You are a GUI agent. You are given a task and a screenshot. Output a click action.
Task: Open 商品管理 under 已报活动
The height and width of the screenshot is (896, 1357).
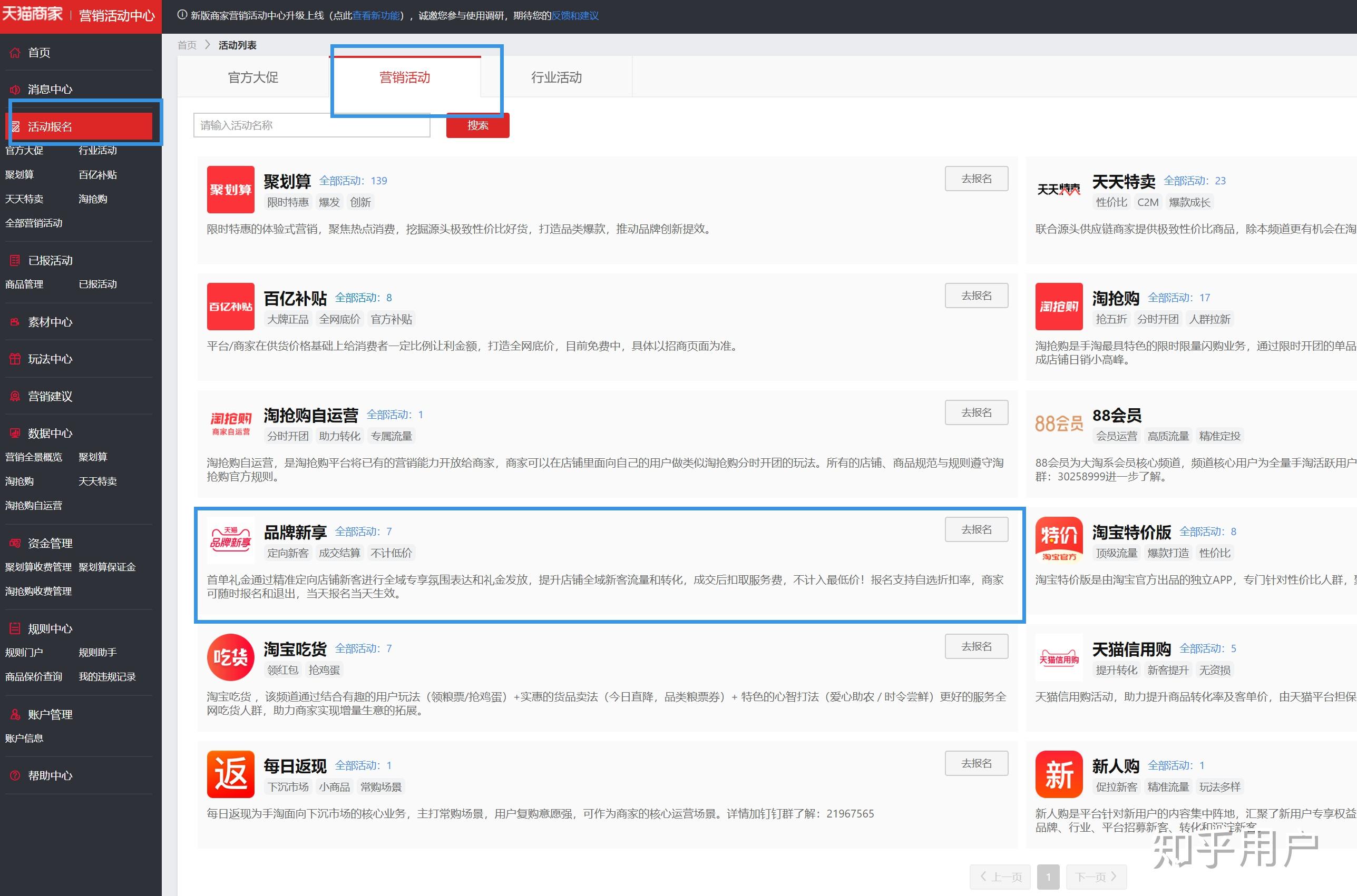(24, 284)
